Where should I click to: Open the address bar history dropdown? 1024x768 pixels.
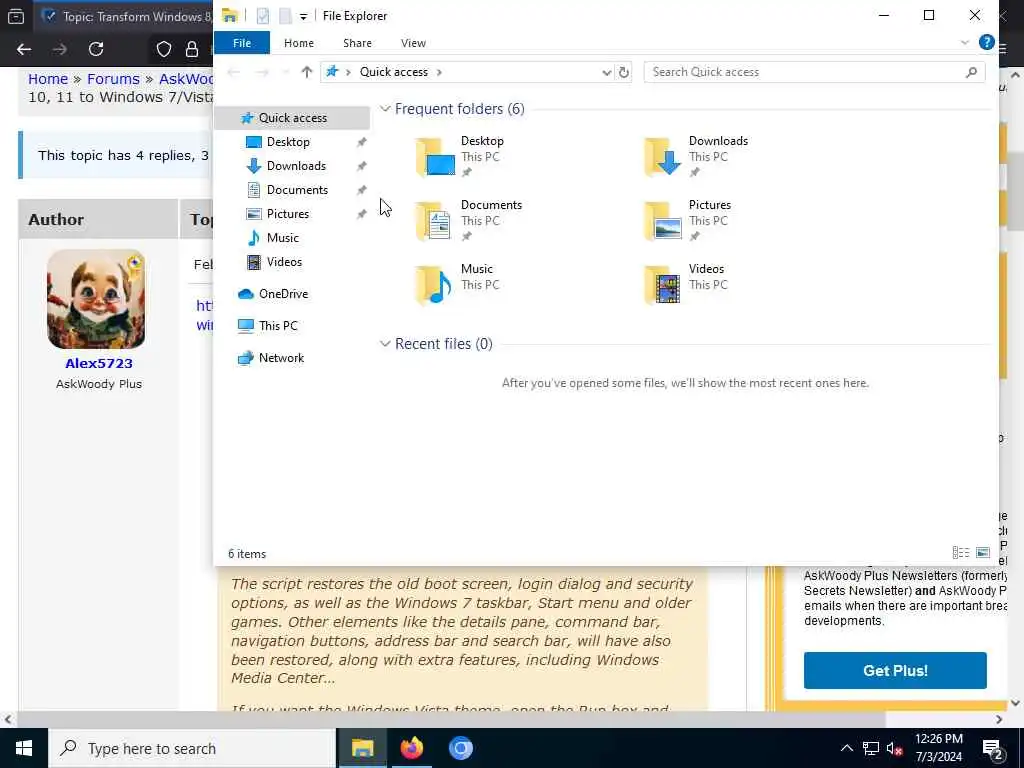pyautogui.click(x=606, y=72)
